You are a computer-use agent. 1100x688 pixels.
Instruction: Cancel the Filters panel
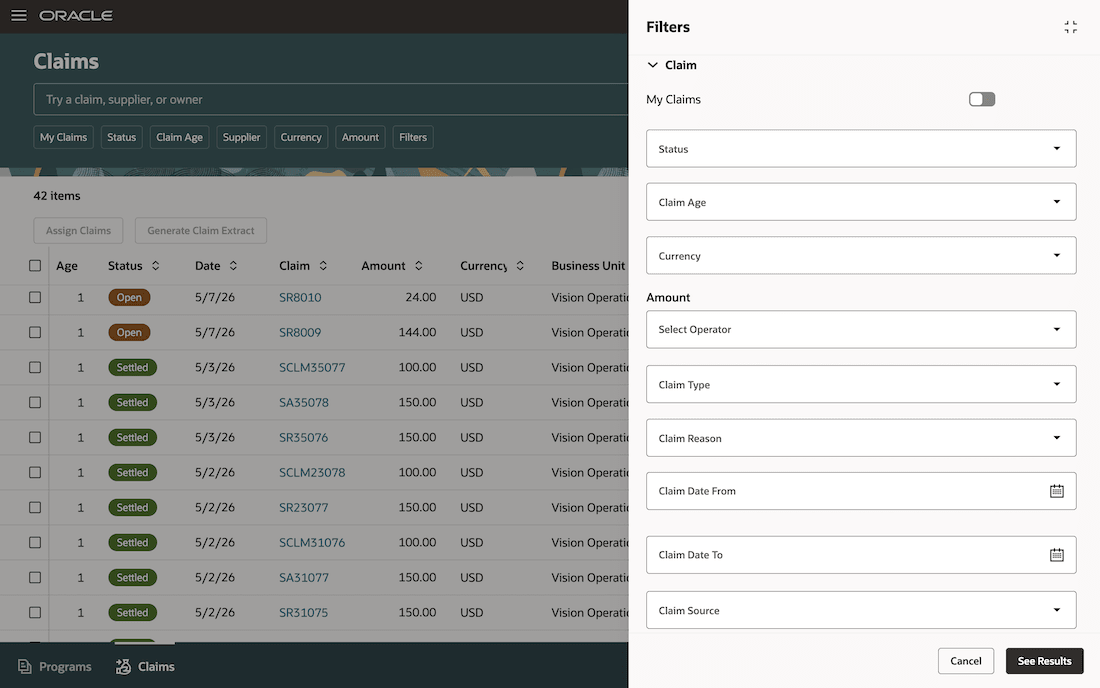[966, 661]
